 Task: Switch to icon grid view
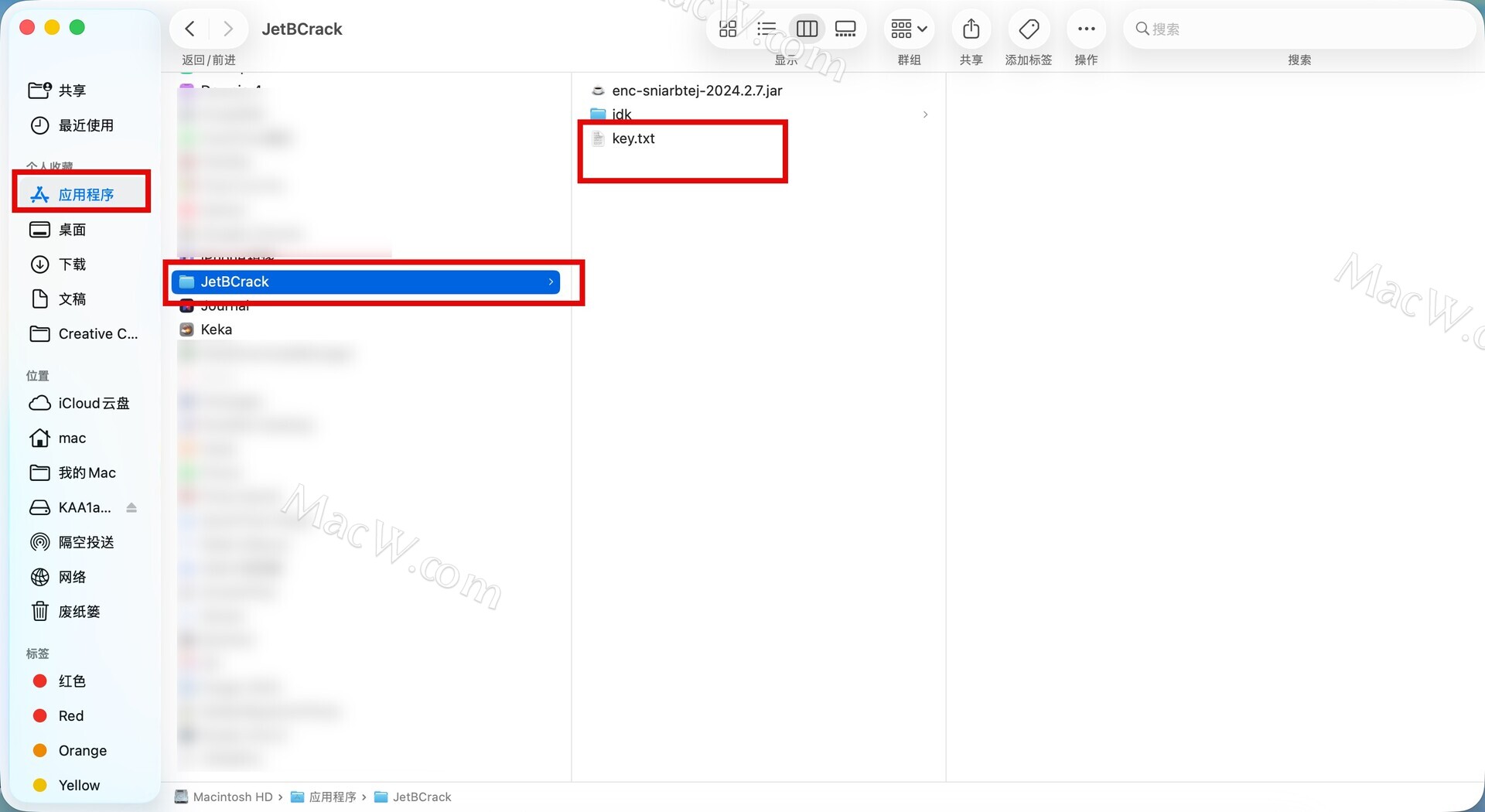[728, 29]
